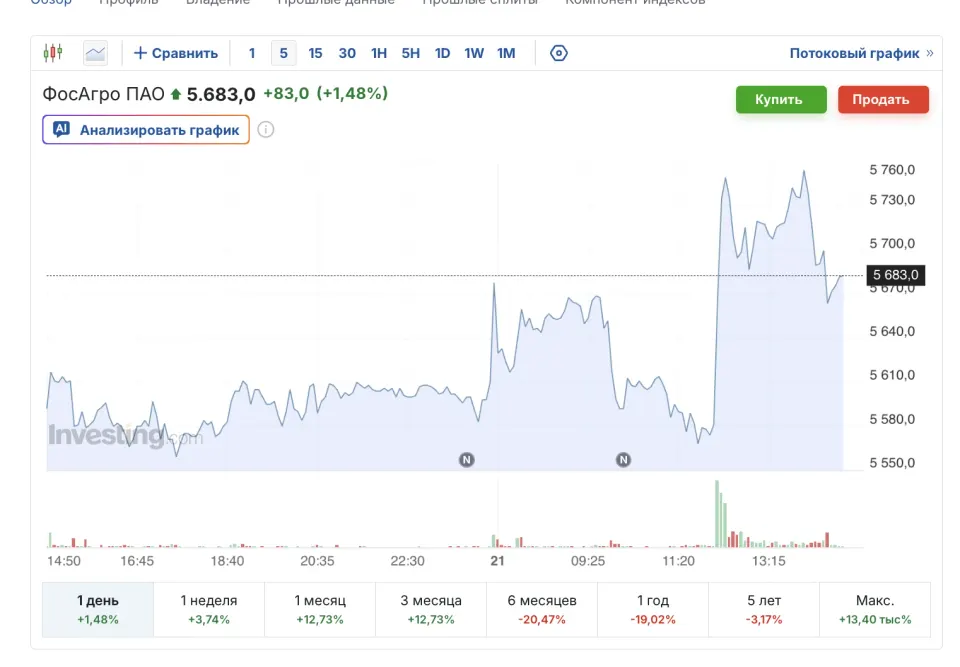Select the Макс. period tab
The width and height of the screenshot is (960, 667).
tap(875, 609)
